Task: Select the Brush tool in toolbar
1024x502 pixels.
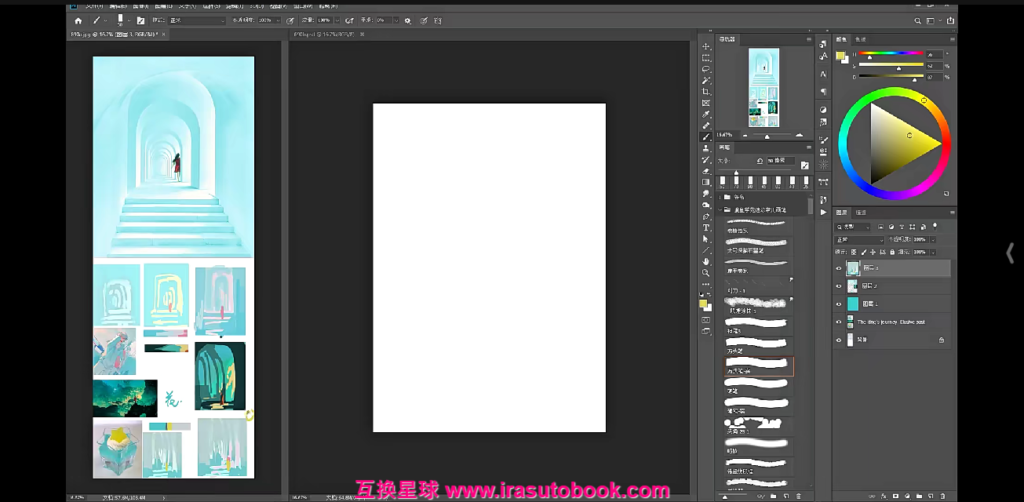Action: pos(706,137)
